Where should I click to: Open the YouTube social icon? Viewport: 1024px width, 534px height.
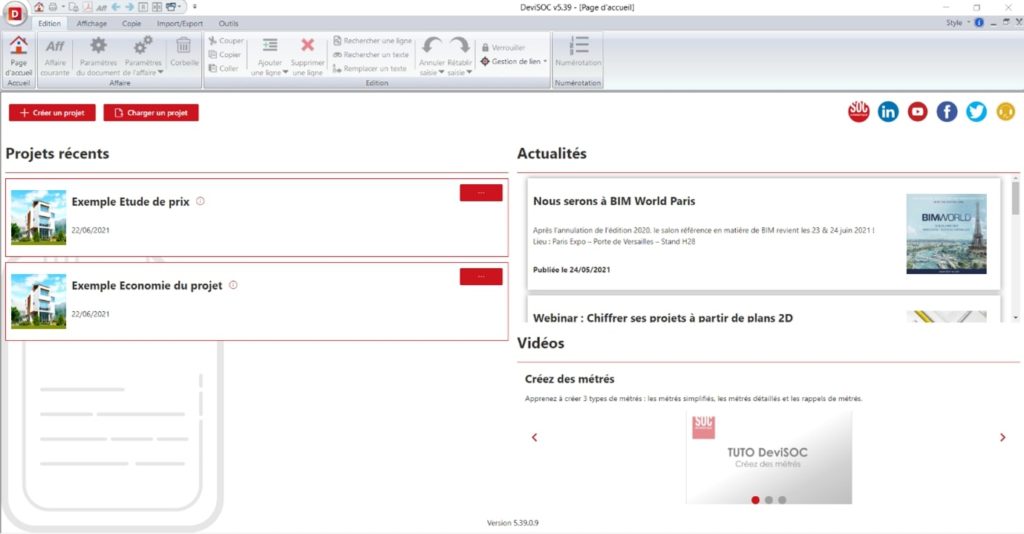point(918,112)
